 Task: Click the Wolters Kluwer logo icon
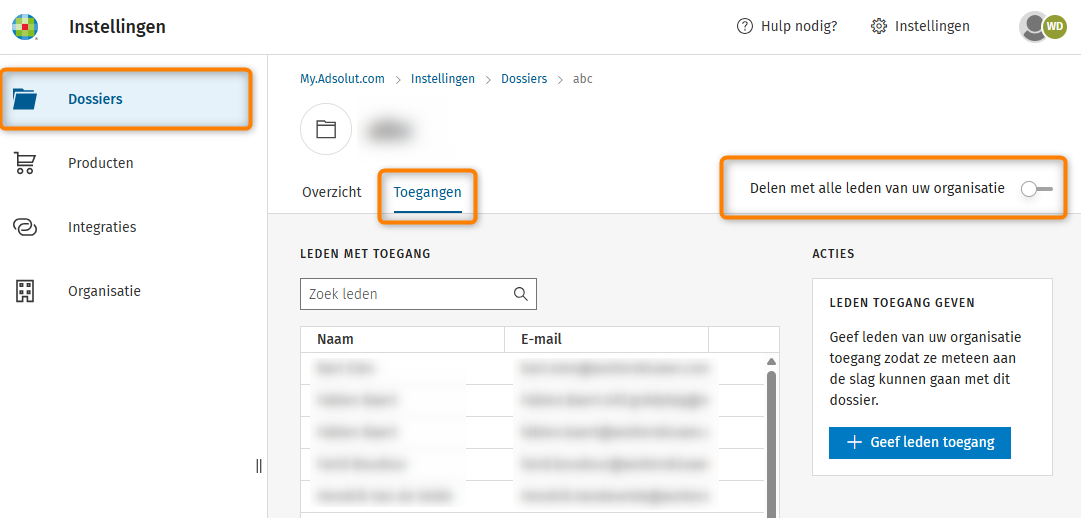tap(24, 27)
